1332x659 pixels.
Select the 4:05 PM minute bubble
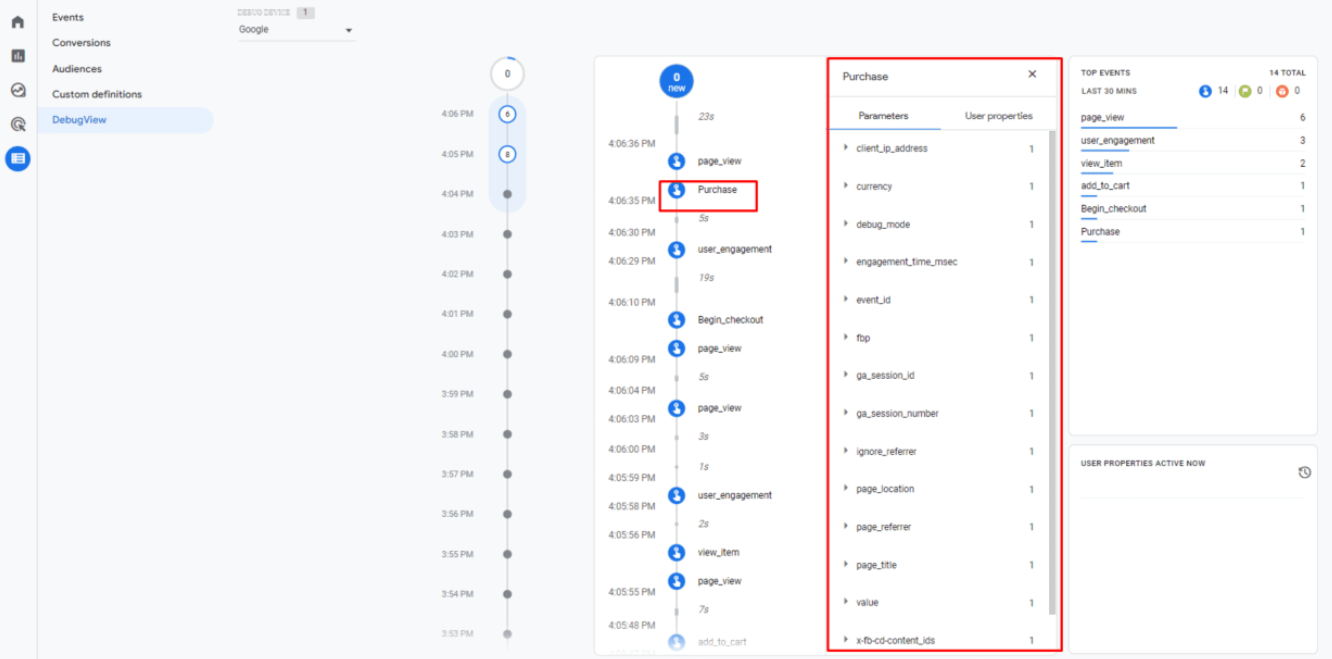[507, 154]
